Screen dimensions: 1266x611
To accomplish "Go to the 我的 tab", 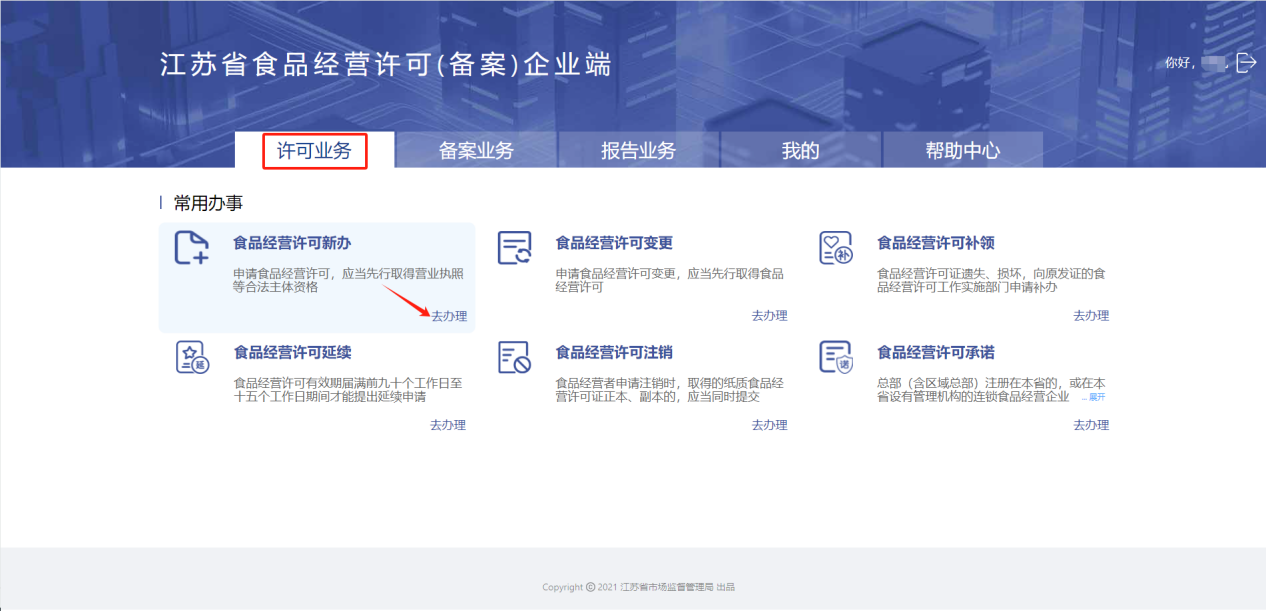I will (800, 151).
